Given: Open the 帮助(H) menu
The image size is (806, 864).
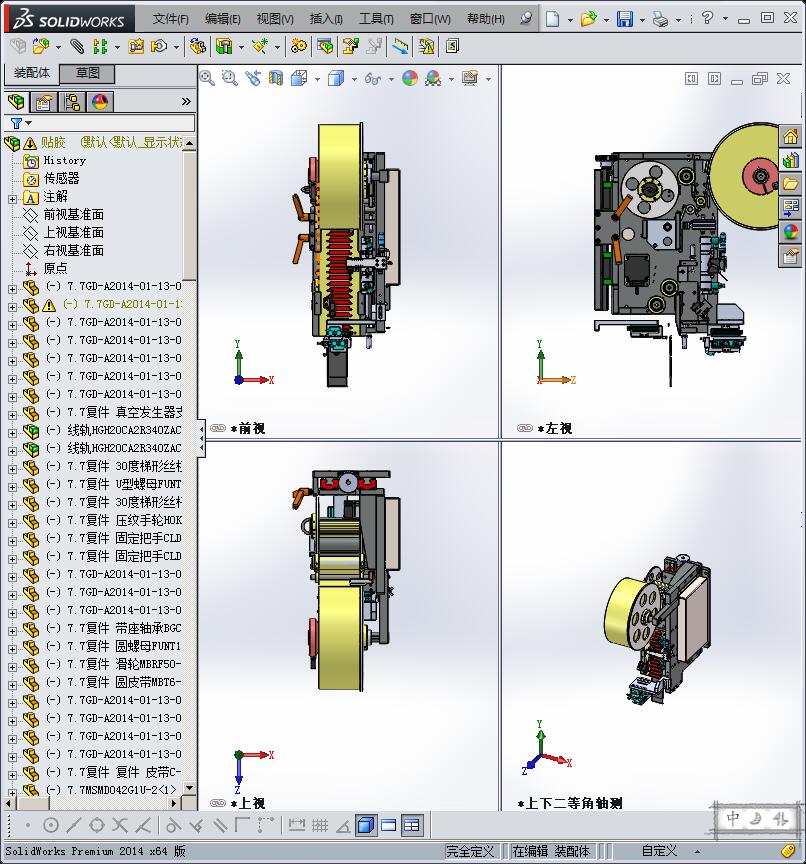Looking at the screenshot, I should (485, 19).
